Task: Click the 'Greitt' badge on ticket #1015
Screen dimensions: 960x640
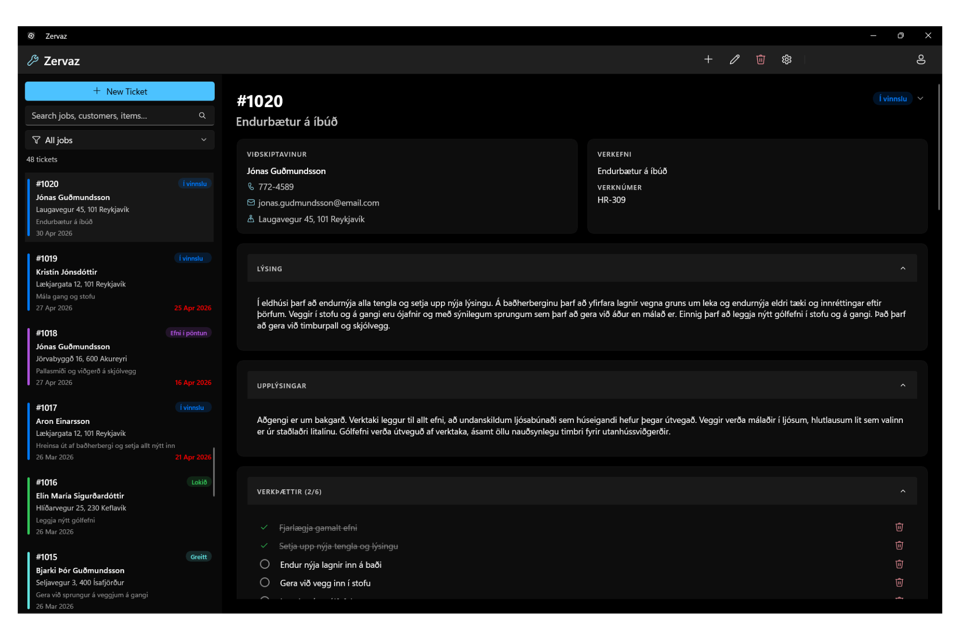Action: pos(198,557)
